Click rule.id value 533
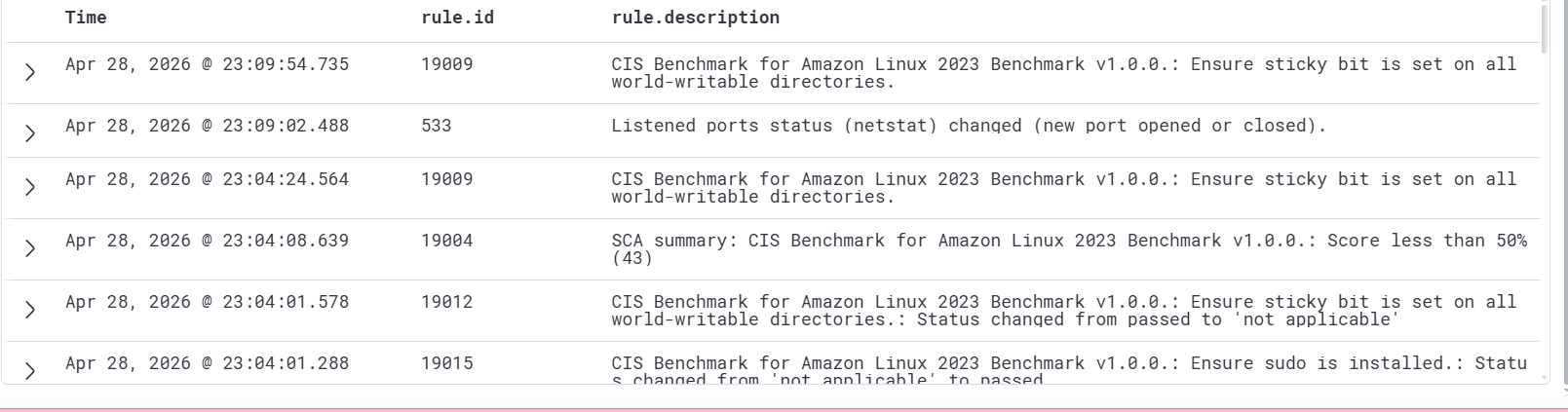 point(437,126)
